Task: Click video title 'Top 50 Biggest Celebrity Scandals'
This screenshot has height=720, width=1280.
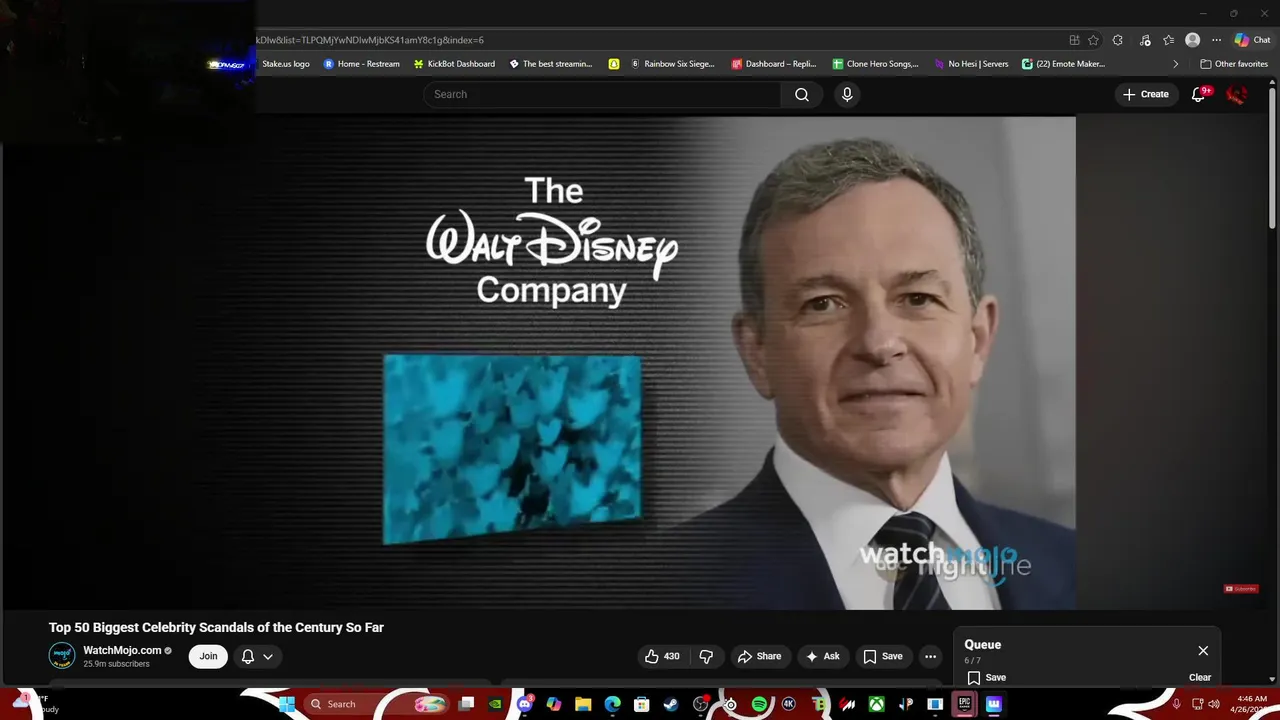Action: (216, 627)
